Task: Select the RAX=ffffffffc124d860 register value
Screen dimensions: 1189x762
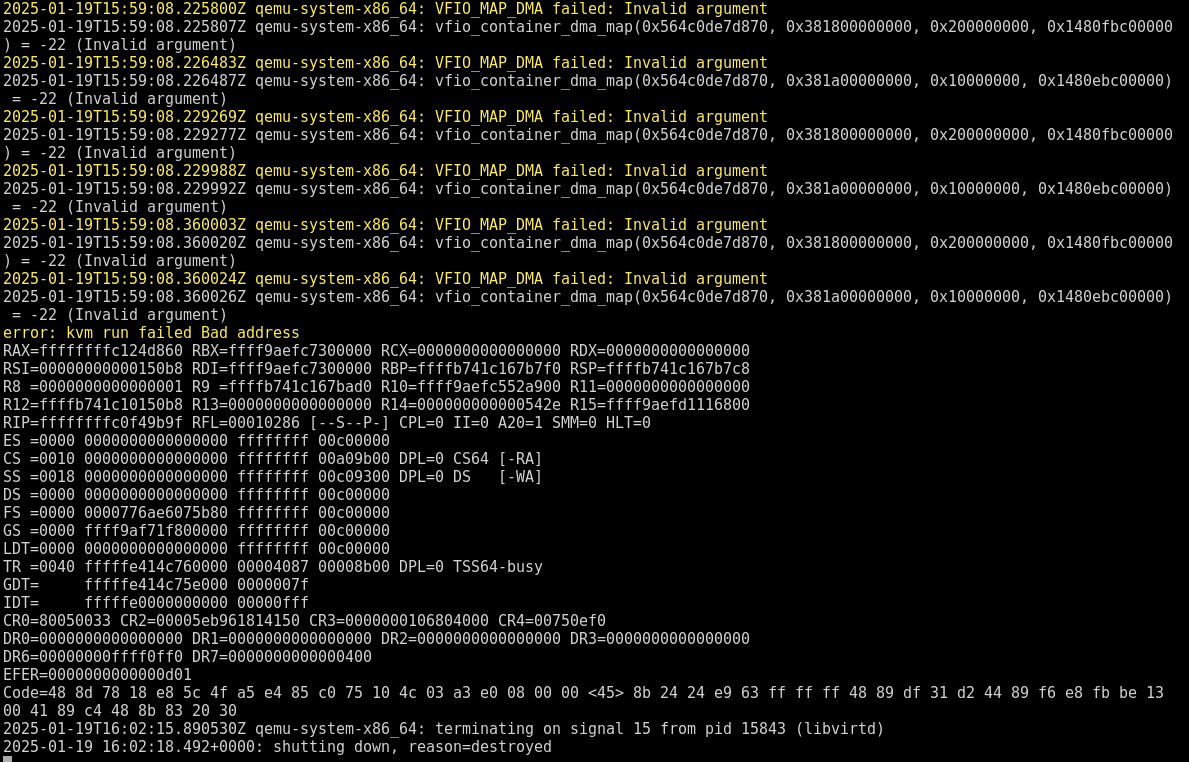Action: point(93,351)
